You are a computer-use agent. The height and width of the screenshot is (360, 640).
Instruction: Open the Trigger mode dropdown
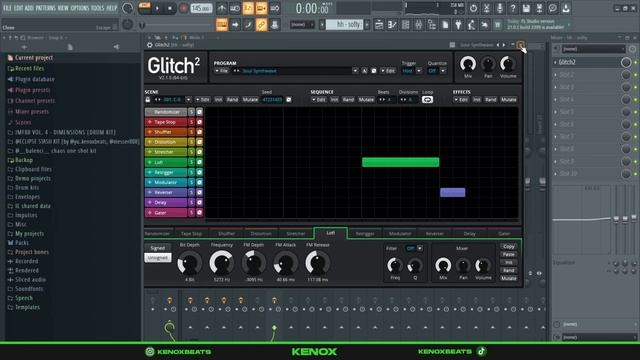(419, 71)
